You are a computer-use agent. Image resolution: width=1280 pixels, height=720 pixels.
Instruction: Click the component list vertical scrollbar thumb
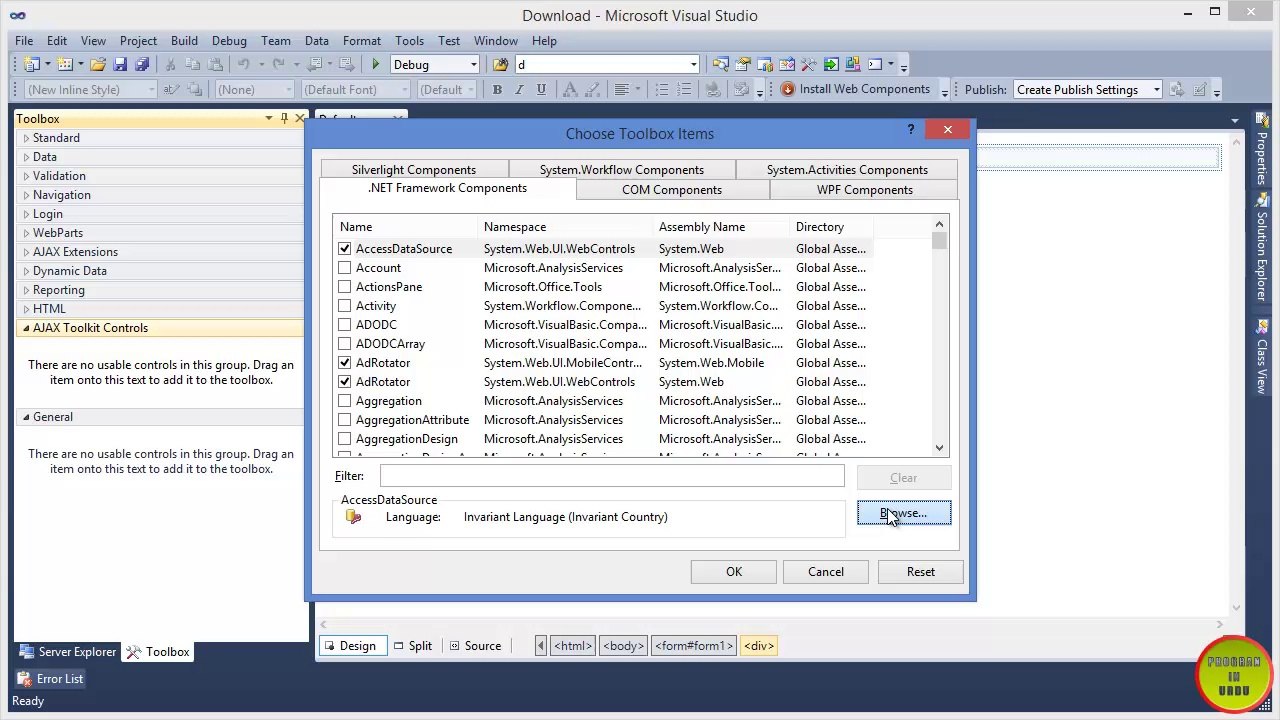939,241
